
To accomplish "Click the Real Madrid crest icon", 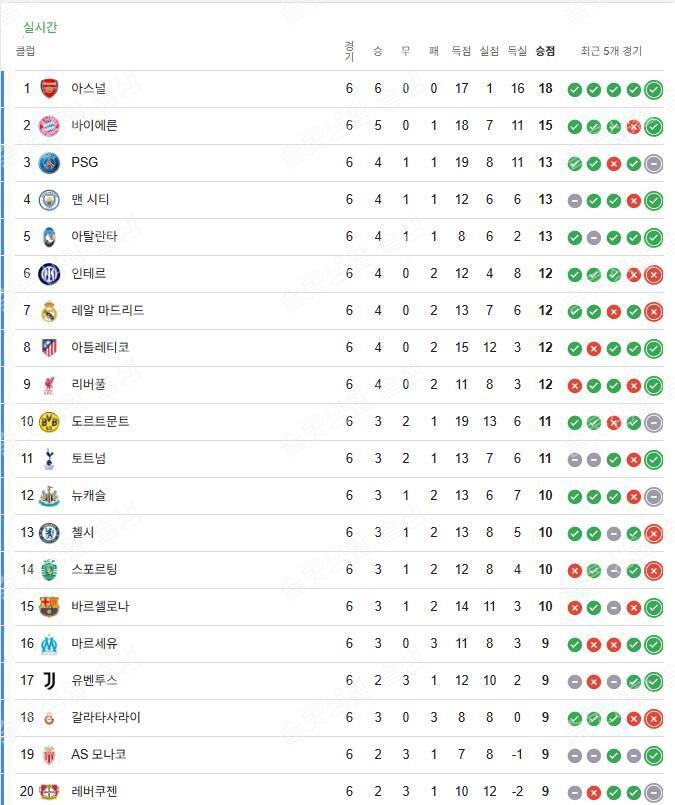I will pos(49,311).
